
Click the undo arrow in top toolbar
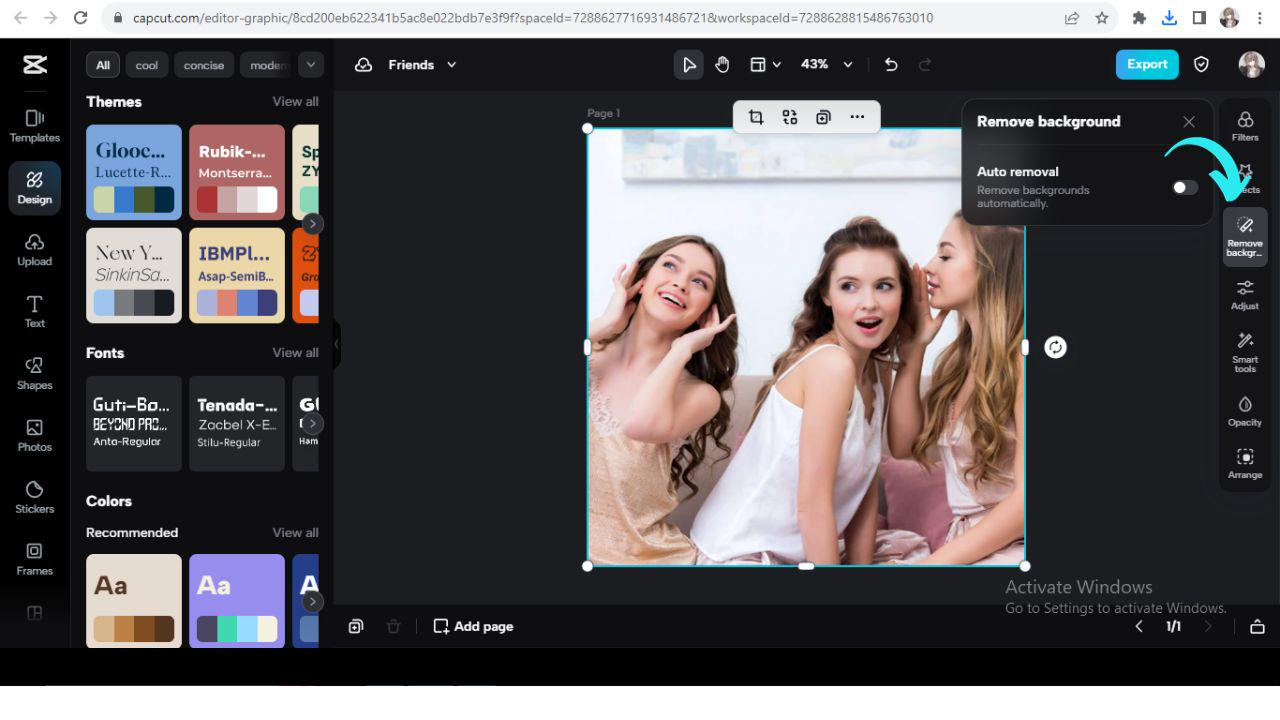[x=891, y=64]
